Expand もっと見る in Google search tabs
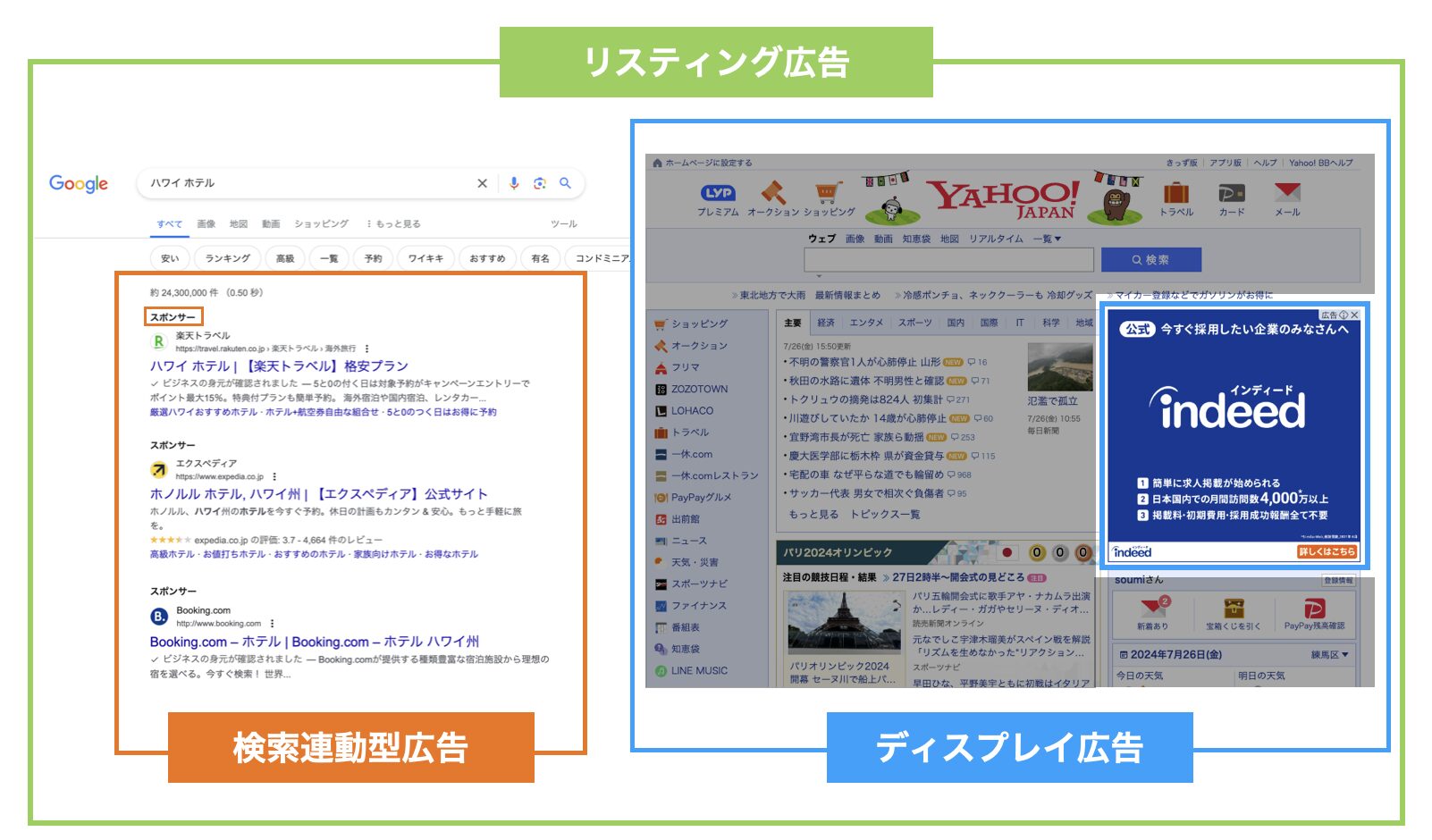The image size is (1432, 840). pos(393,224)
